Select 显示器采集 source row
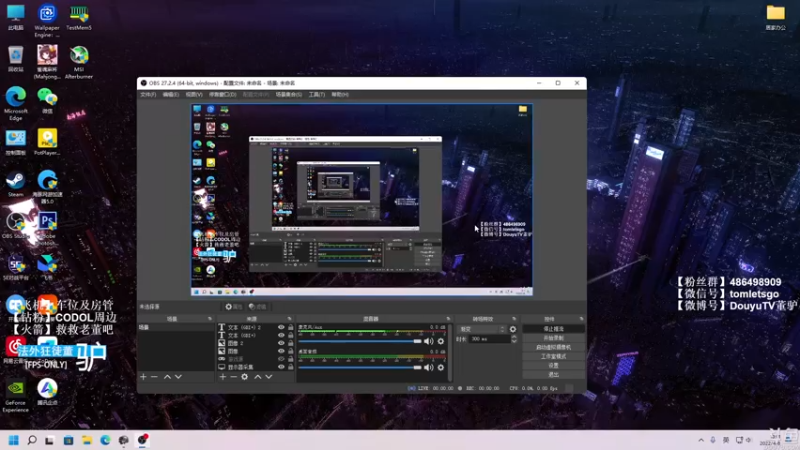Image resolution: width=800 pixels, height=450 pixels. [x=256, y=367]
